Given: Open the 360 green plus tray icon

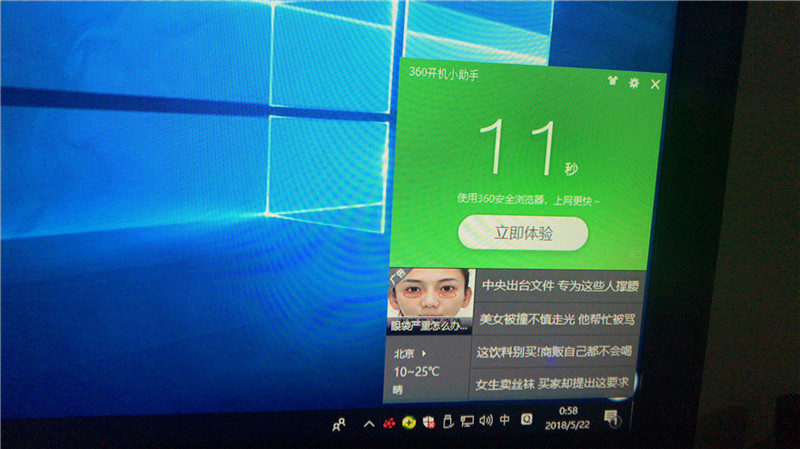Looking at the screenshot, I should pos(409,422).
